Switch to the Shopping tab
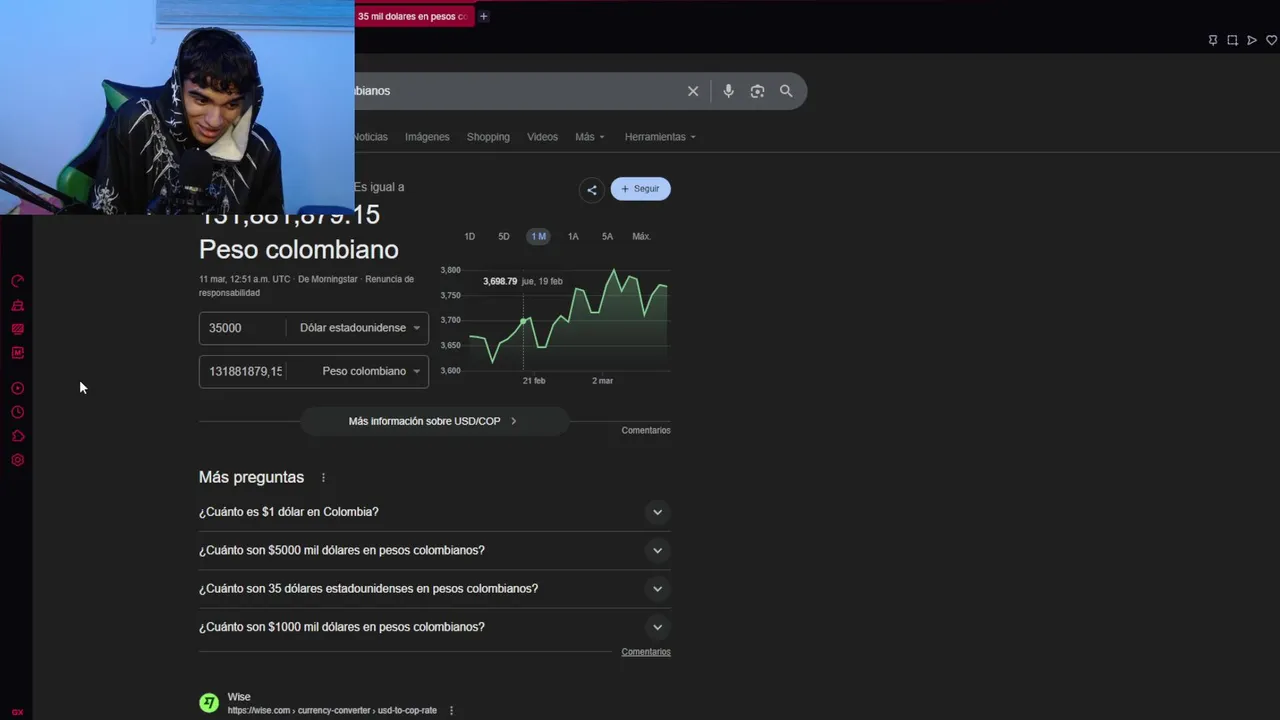This screenshot has height=720, width=1280. (x=488, y=137)
